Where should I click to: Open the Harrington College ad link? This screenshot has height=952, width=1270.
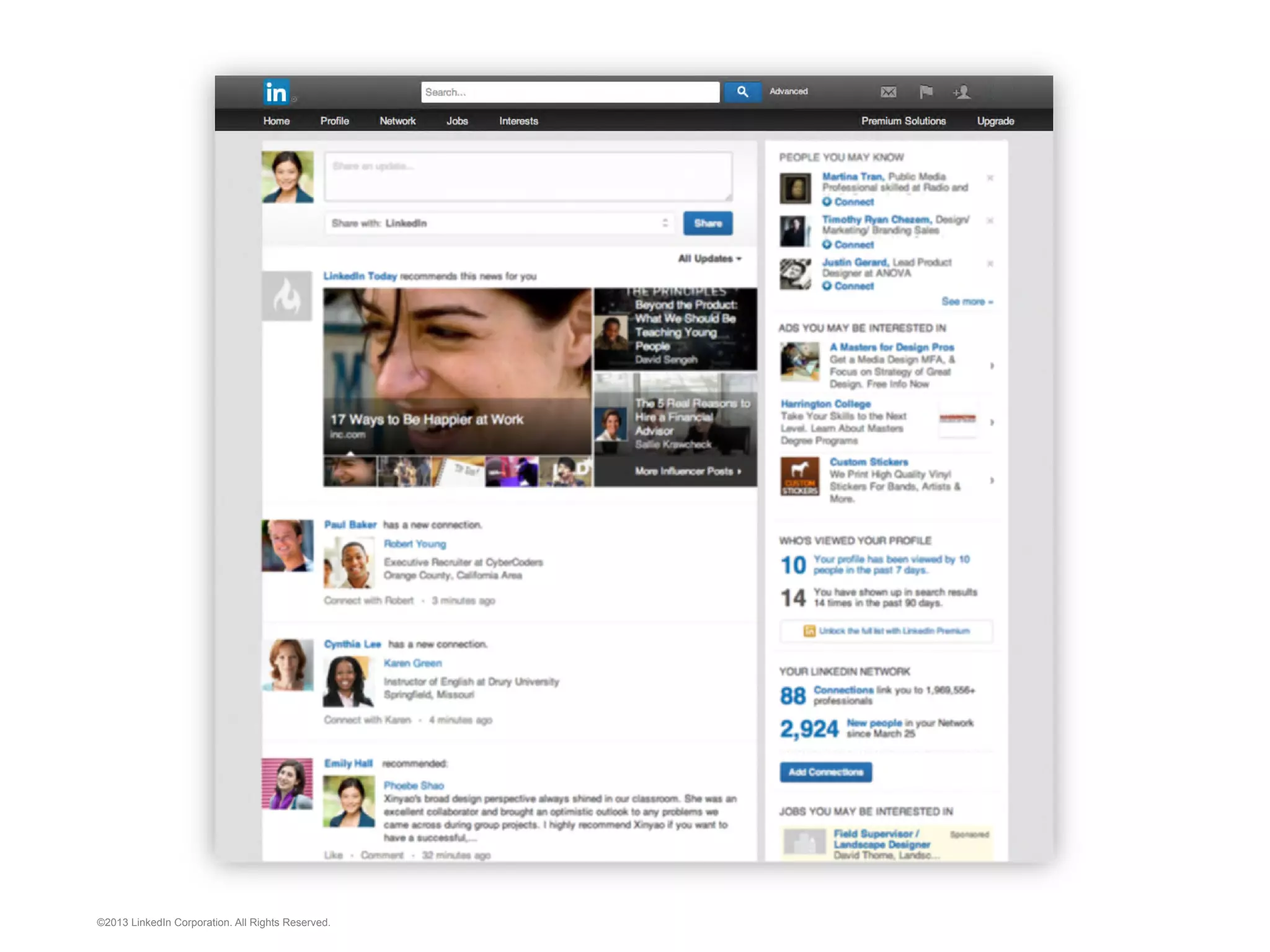click(825, 403)
